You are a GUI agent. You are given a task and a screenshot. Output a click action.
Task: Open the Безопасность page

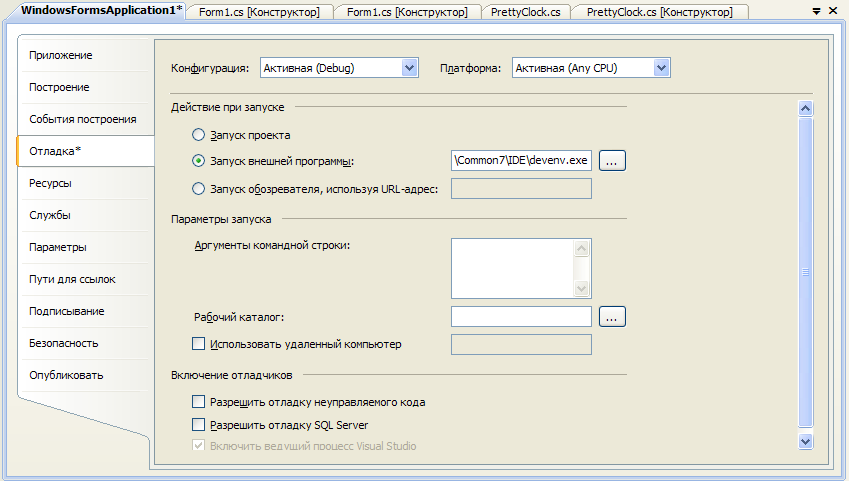tap(84, 343)
